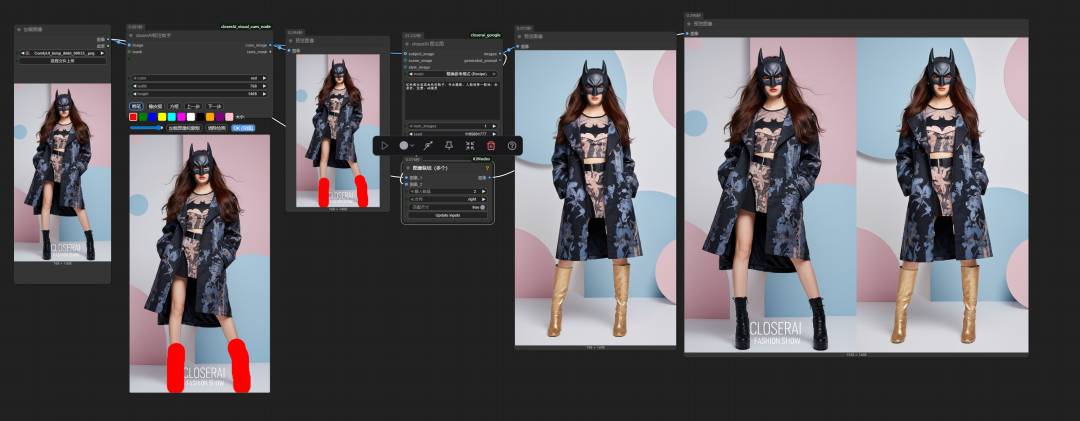
Task: Pick the green color swatch
Action: coord(143,117)
